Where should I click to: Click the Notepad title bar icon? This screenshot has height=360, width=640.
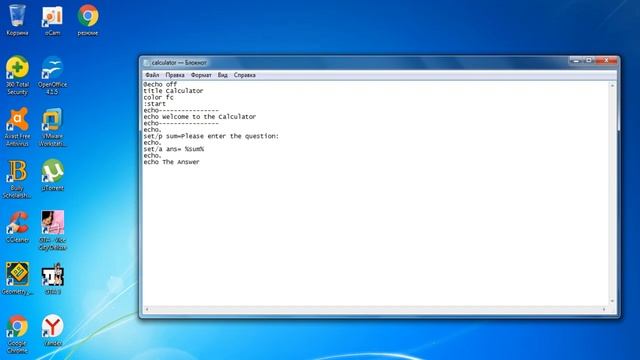(147, 62)
